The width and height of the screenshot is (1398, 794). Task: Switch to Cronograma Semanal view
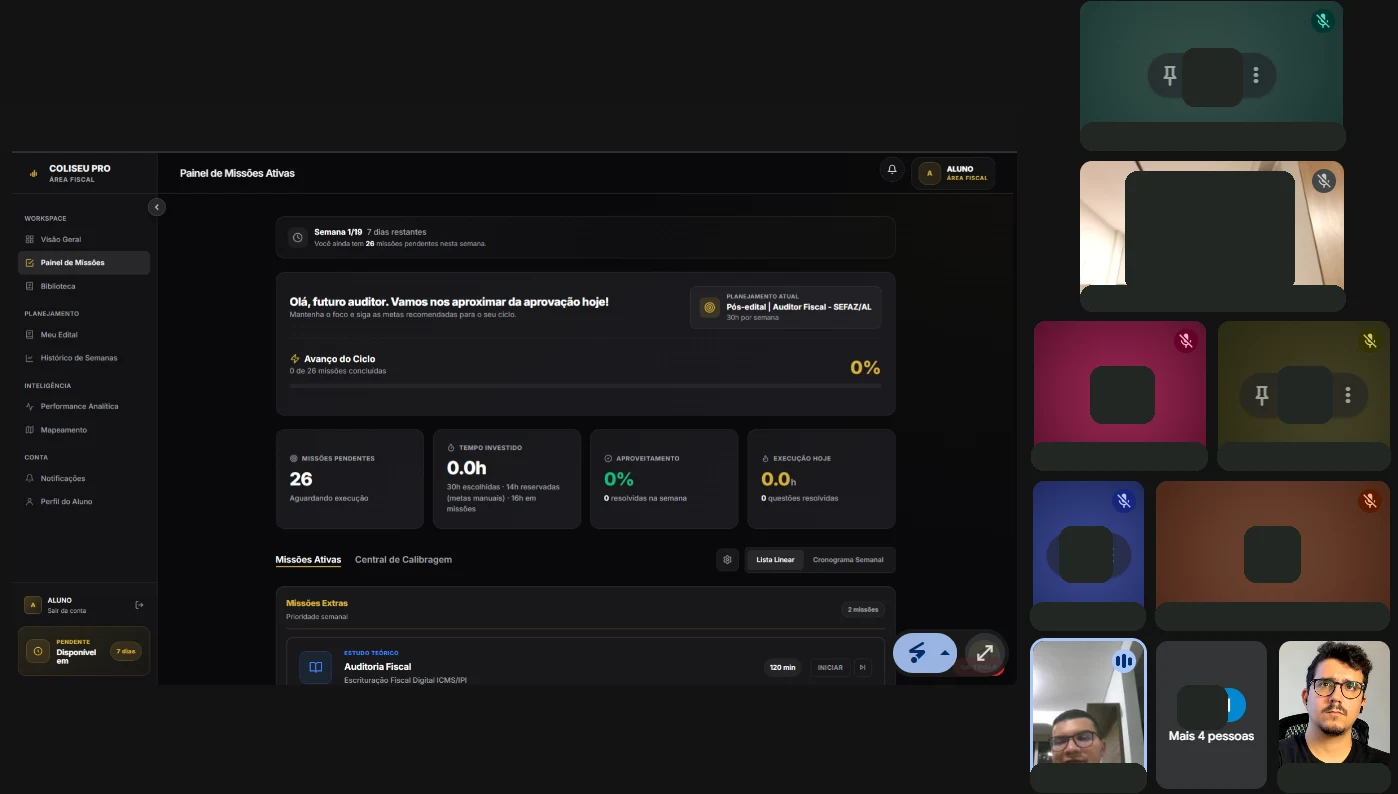(848, 560)
